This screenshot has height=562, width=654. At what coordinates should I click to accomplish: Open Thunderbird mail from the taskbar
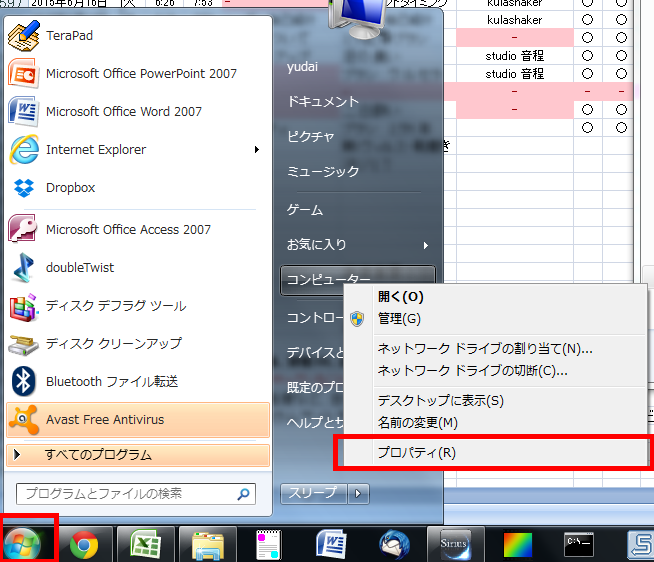click(x=394, y=544)
